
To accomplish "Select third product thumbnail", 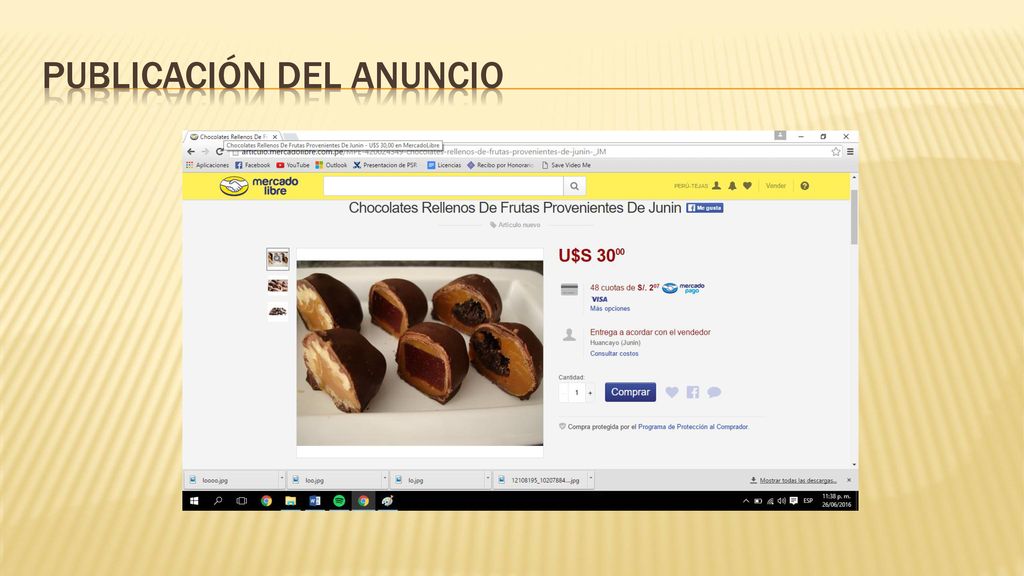I will pos(278,311).
